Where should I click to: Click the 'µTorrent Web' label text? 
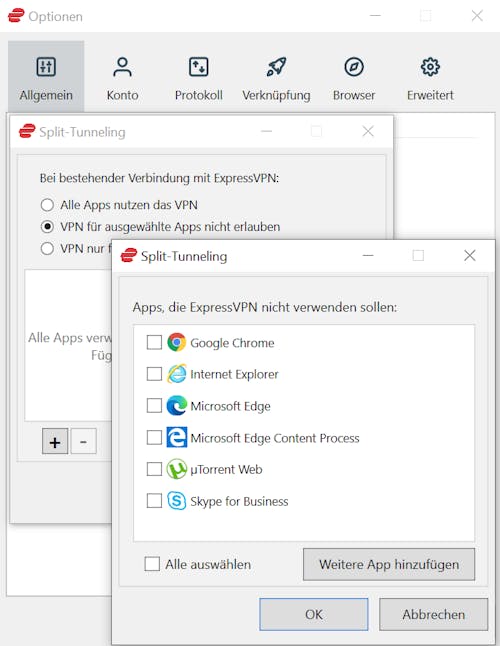click(x=226, y=469)
